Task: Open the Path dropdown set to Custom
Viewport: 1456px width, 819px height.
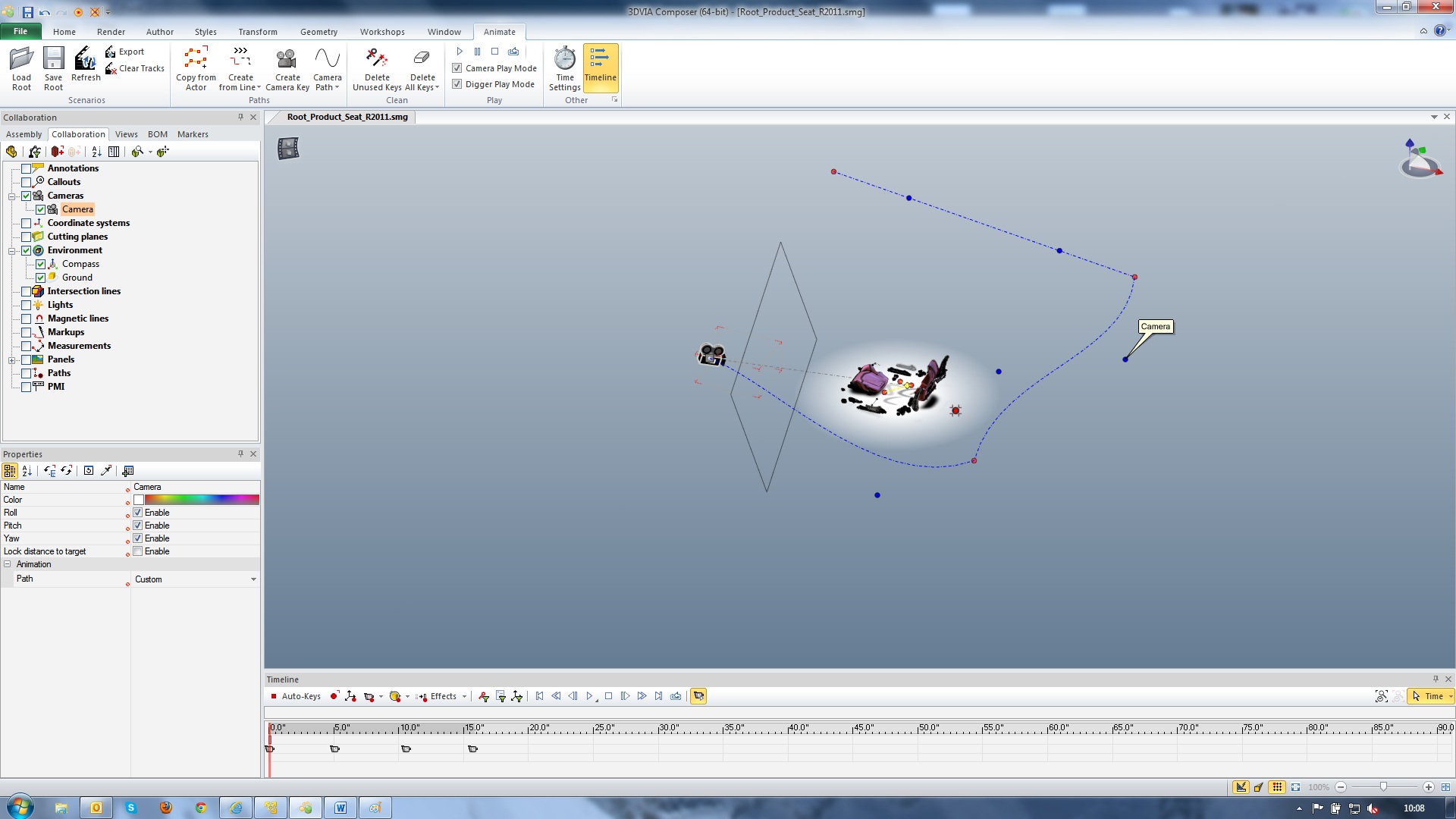Action: [x=253, y=579]
